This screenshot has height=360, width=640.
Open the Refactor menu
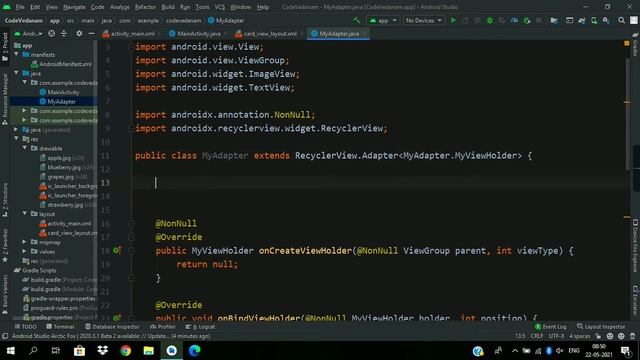145,7
